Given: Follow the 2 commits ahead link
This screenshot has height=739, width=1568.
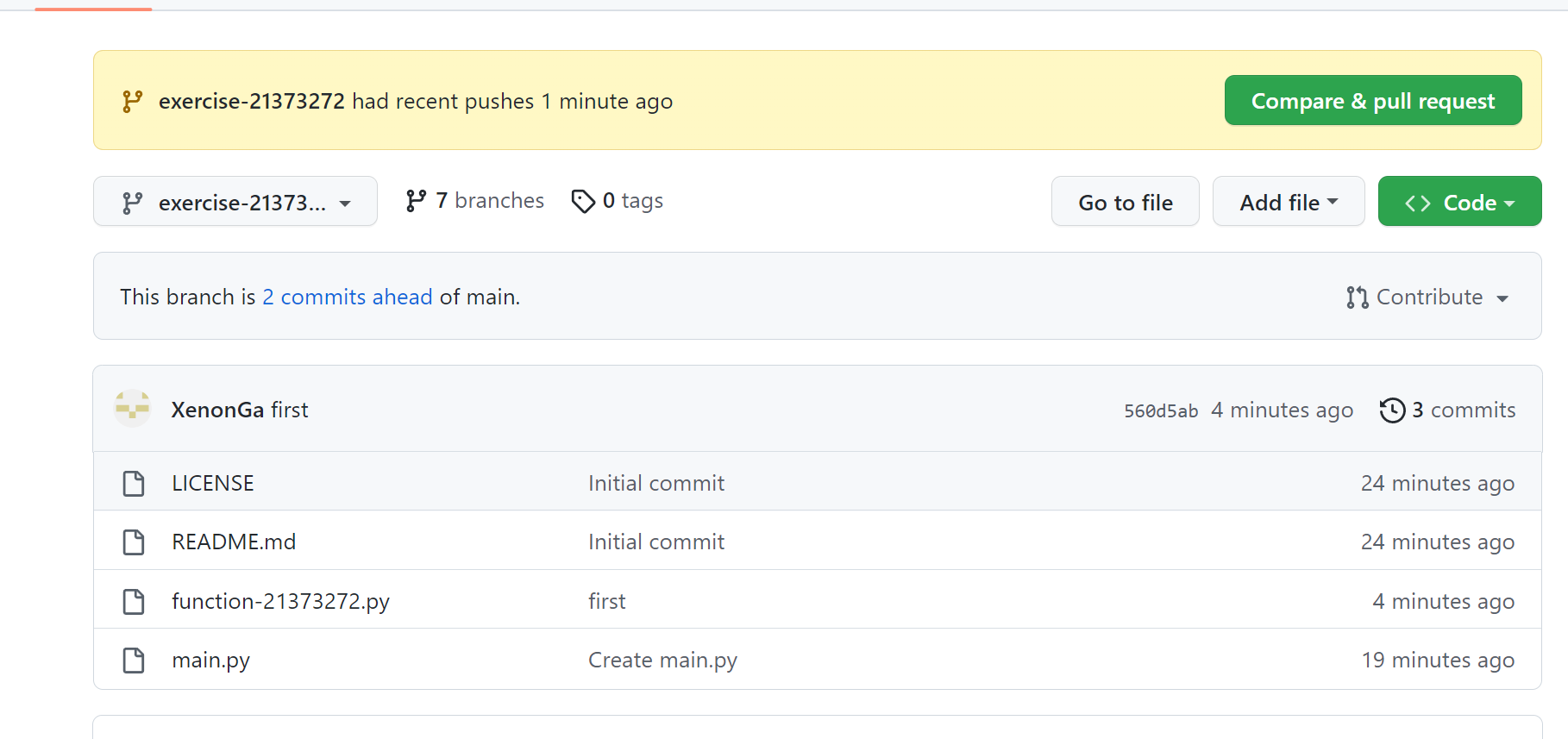Looking at the screenshot, I should pos(348,297).
